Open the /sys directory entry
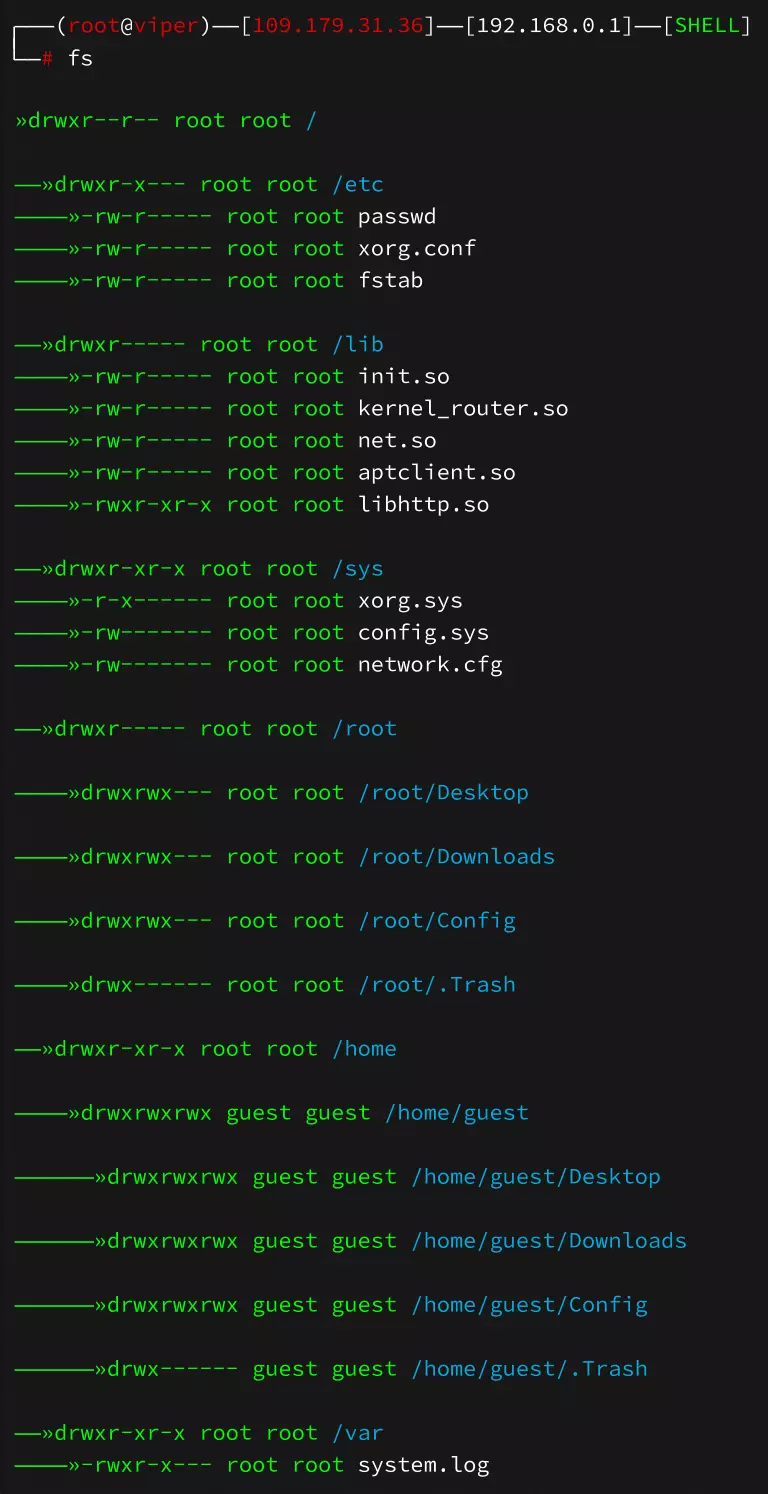 point(358,569)
